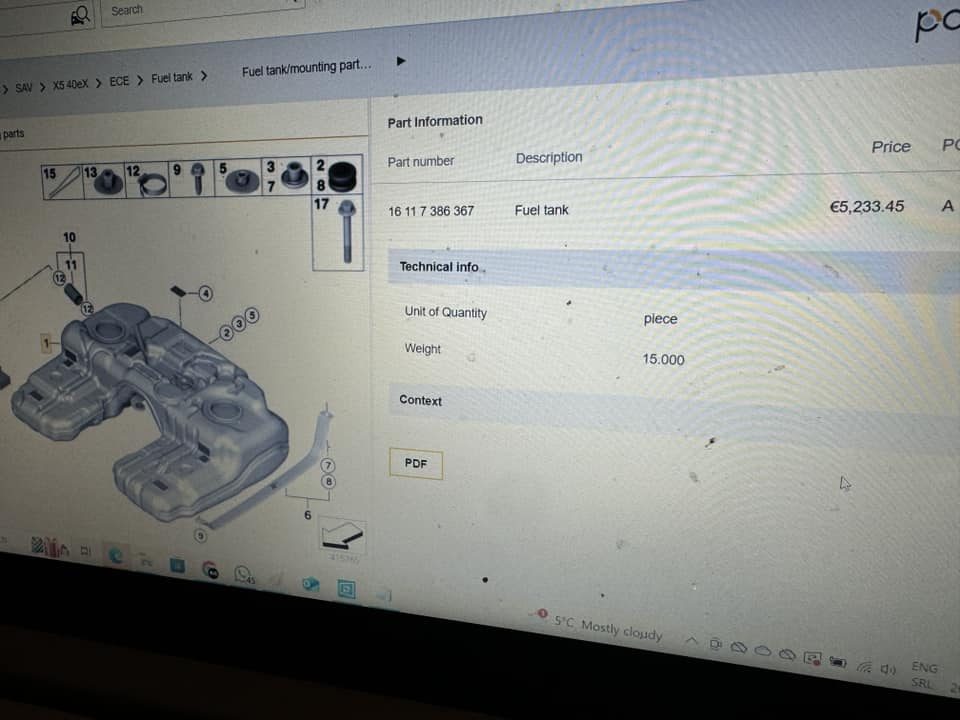Select part thumbnail 13 rubber mount
This screenshot has height=720, width=960.
pyautogui.click(x=104, y=180)
